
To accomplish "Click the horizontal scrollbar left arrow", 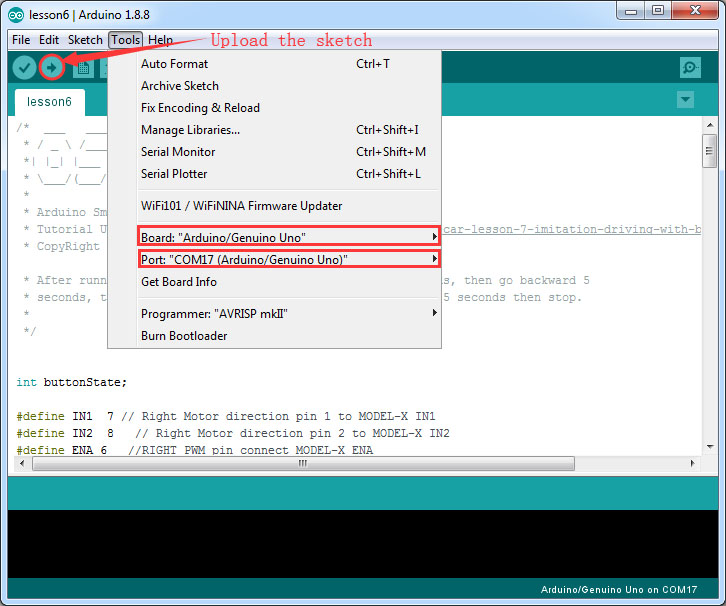I will point(21,463).
